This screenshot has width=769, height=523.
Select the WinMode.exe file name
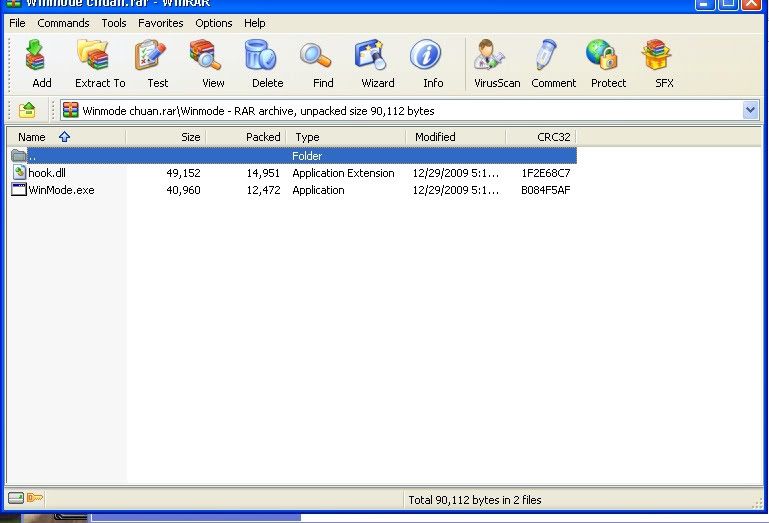click(x=61, y=190)
